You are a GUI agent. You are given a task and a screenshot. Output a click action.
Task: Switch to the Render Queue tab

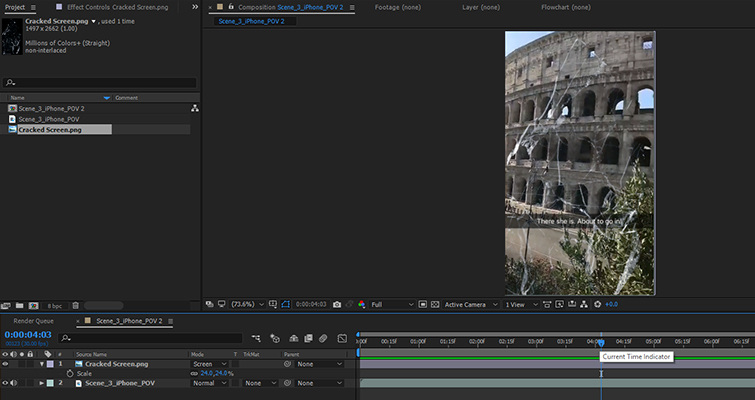point(33,321)
